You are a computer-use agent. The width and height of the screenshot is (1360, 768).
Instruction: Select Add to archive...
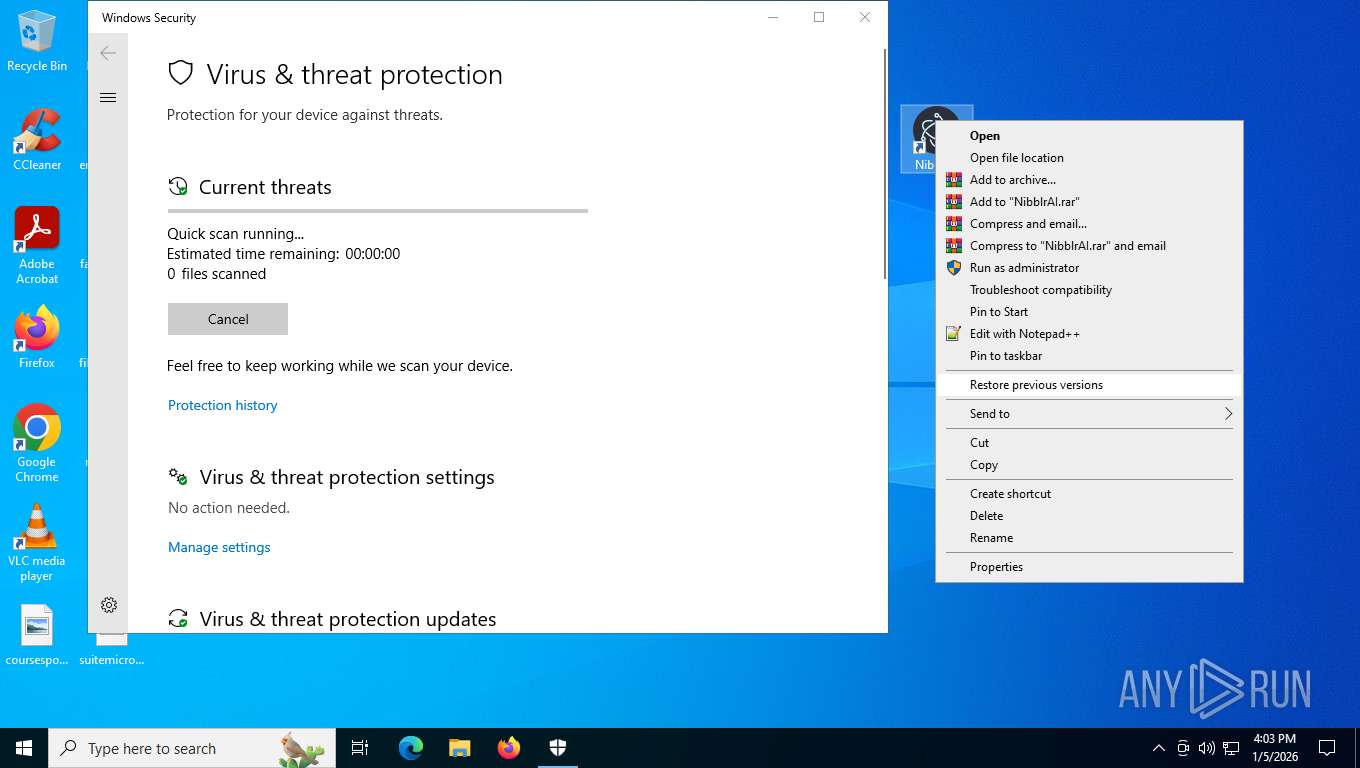click(1089, 180)
